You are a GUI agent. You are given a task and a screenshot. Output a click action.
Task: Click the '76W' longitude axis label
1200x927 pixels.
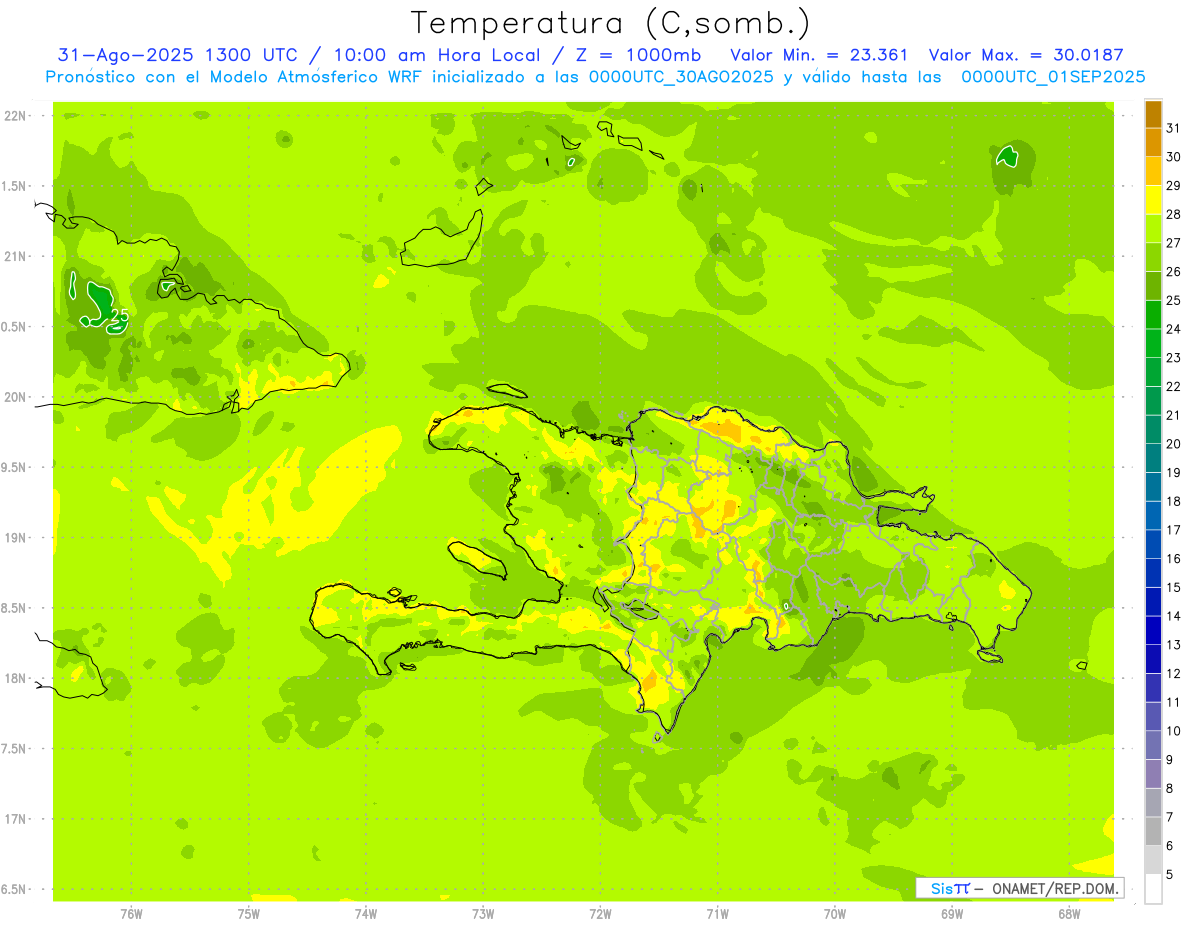point(131,913)
